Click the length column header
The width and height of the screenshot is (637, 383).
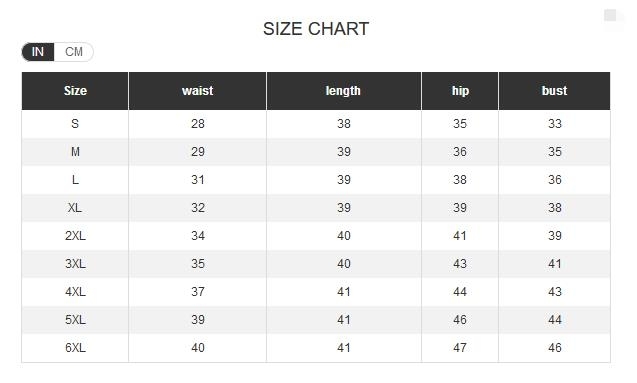(344, 91)
